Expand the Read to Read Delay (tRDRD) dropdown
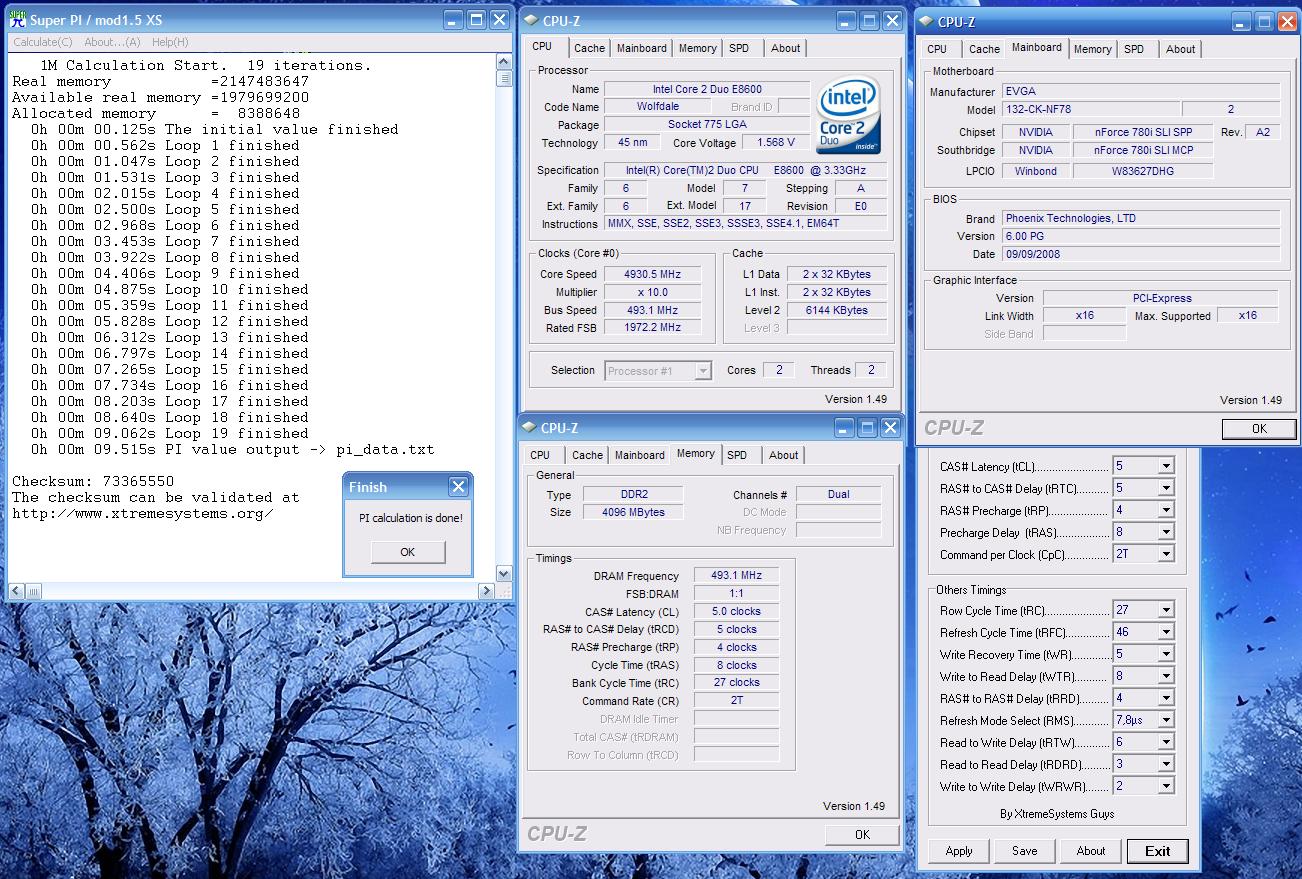This screenshot has width=1302, height=879. 1165,764
